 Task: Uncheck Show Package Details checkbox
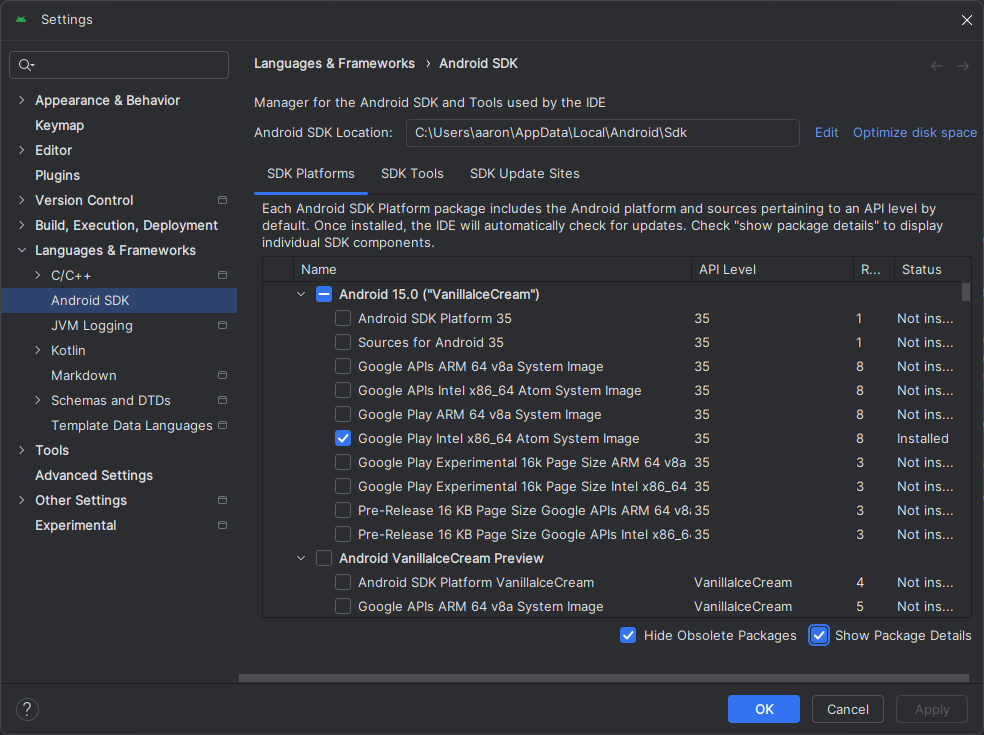tap(819, 635)
